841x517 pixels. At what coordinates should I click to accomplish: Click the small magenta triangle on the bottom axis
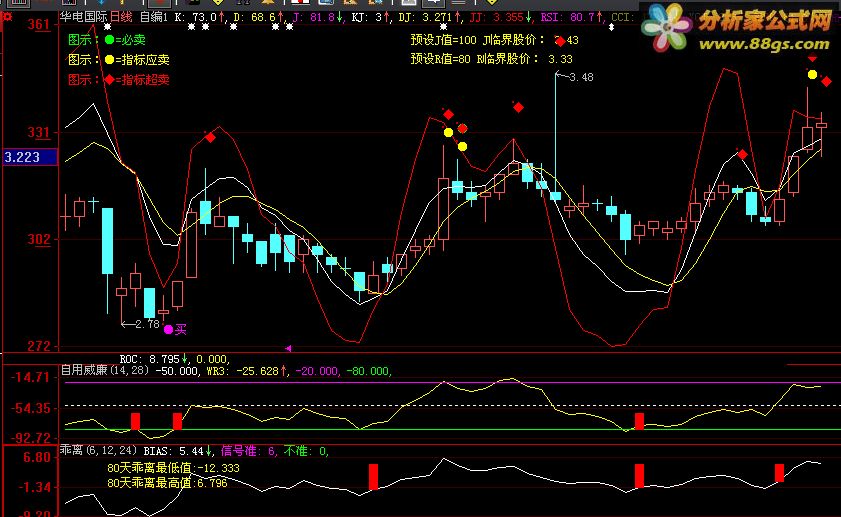(x=288, y=349)
